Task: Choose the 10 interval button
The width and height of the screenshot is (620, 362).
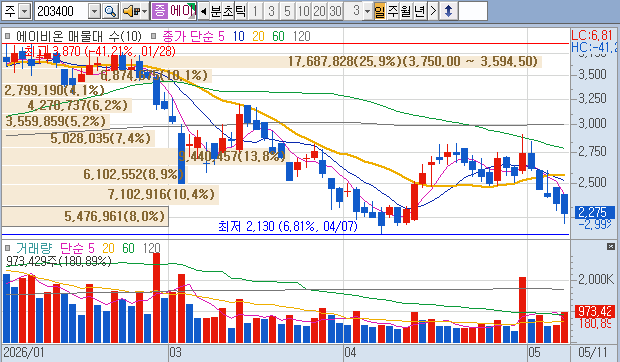Action: tap(303, 11)
